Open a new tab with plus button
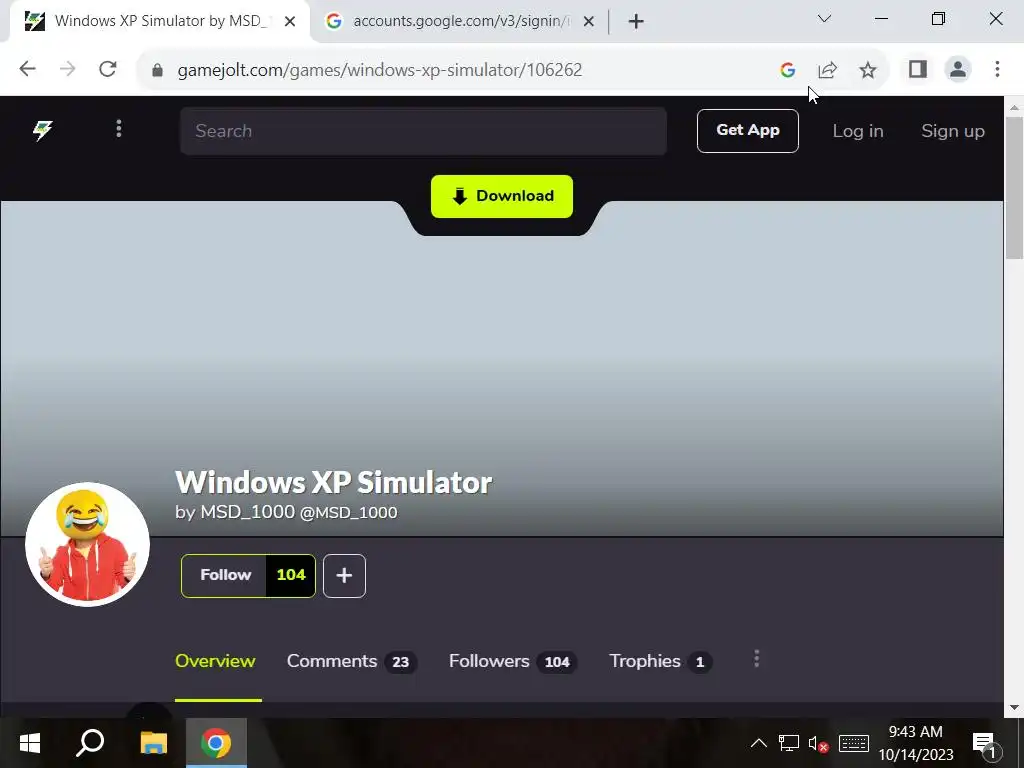The height and width of the screenshot is (768, 1024). tap(636, 22)
